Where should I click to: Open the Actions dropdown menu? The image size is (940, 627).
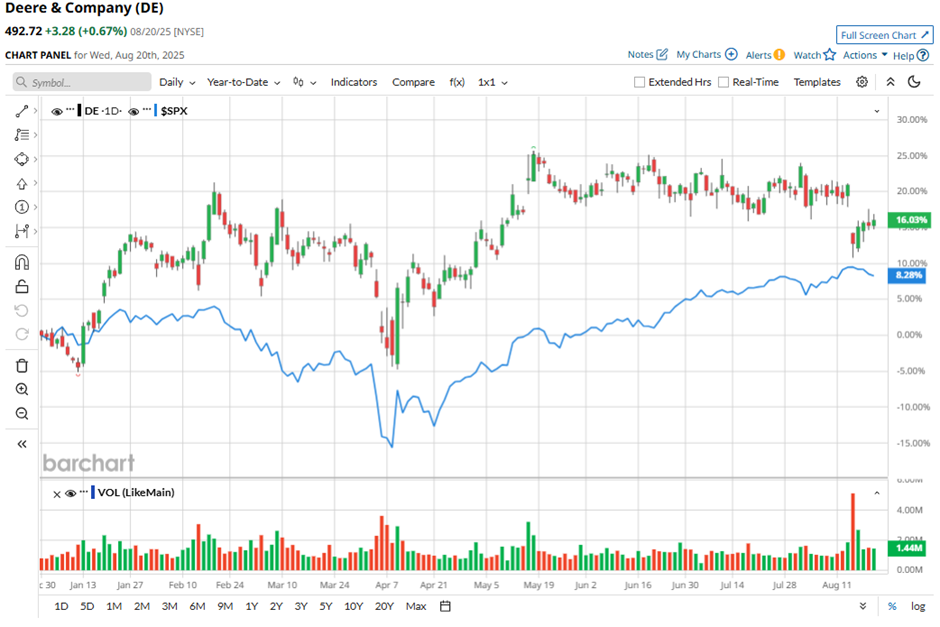pos(865,55)
